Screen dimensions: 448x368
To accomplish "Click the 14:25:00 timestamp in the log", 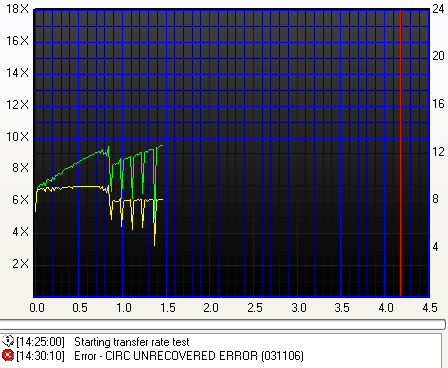I will [x=40, y=342].
